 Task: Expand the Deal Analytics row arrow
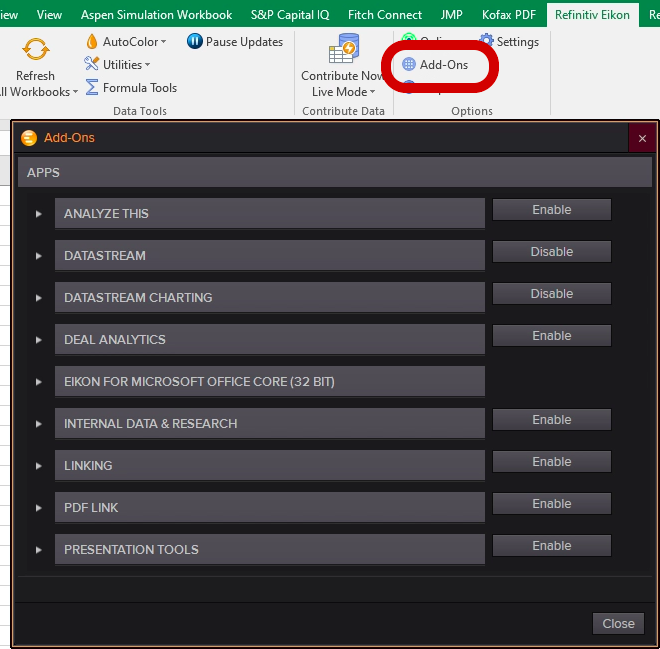[39, 340]
